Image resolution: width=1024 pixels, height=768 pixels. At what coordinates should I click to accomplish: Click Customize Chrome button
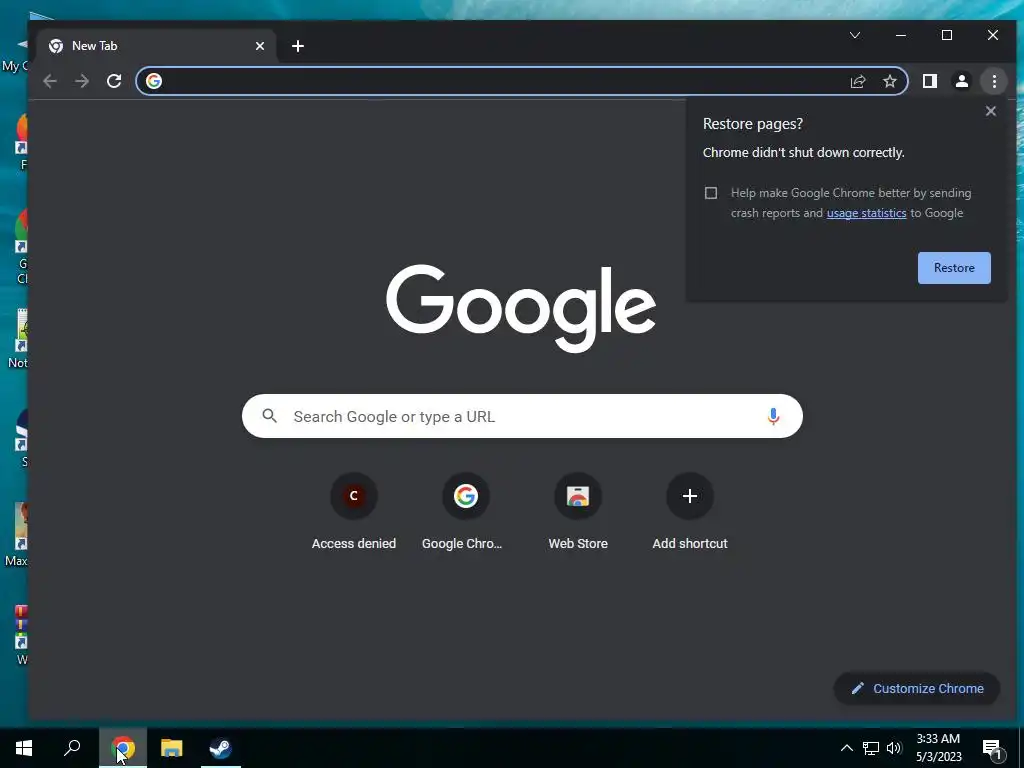[x=917, y=688]
